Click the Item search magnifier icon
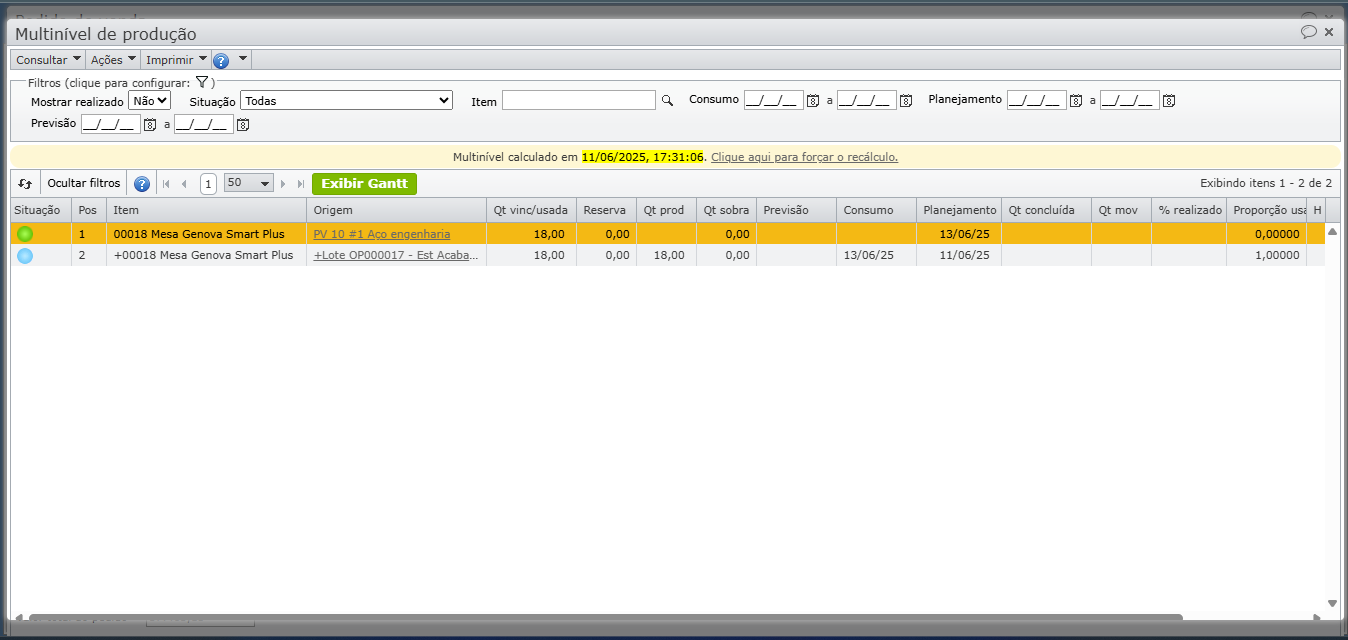 [667, 101]
